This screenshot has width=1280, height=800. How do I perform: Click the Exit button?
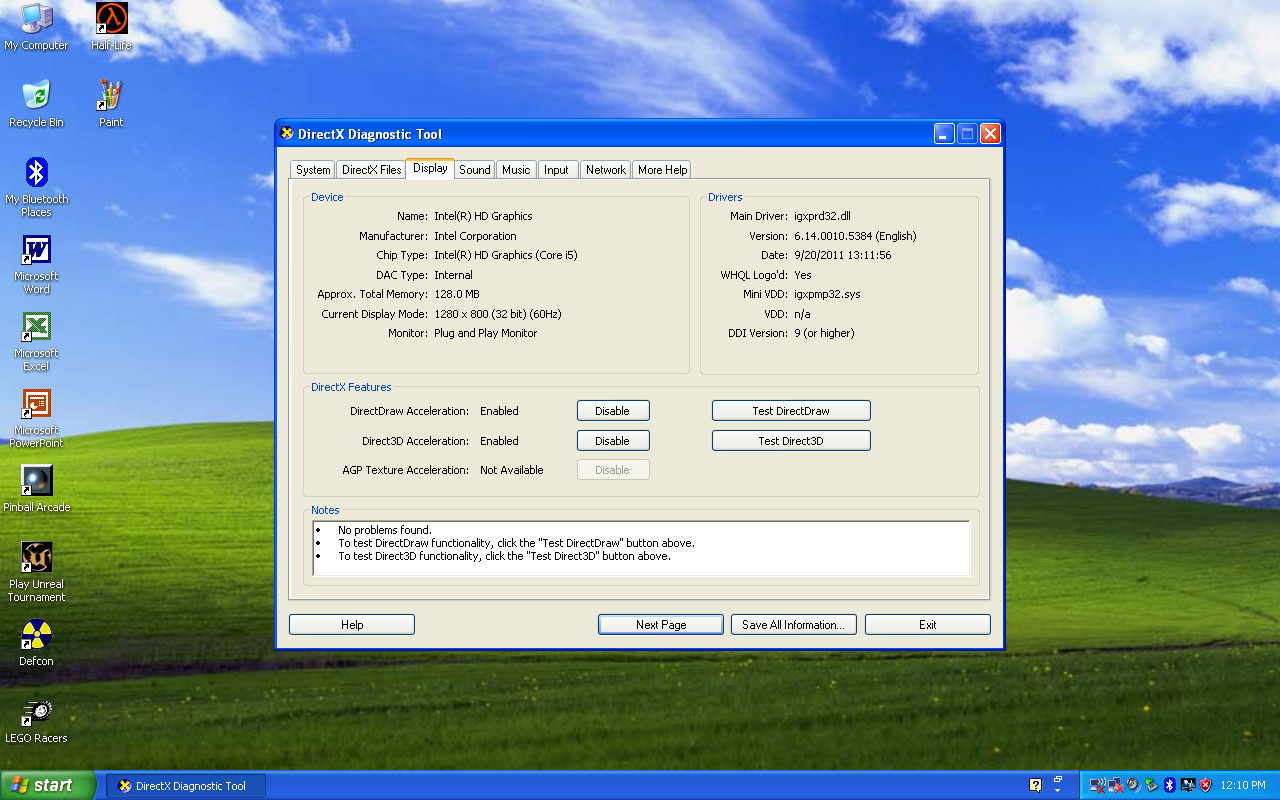[x=928, y=625]
